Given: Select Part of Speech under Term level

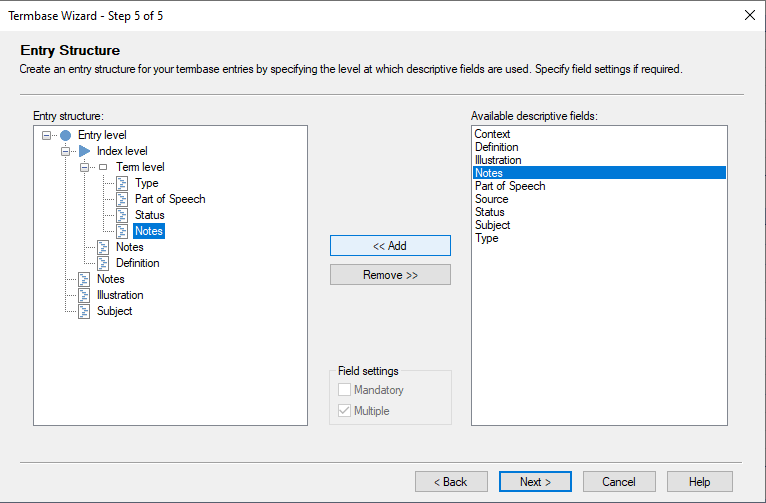Looking at the screenshot, I should tap(170, 199).
